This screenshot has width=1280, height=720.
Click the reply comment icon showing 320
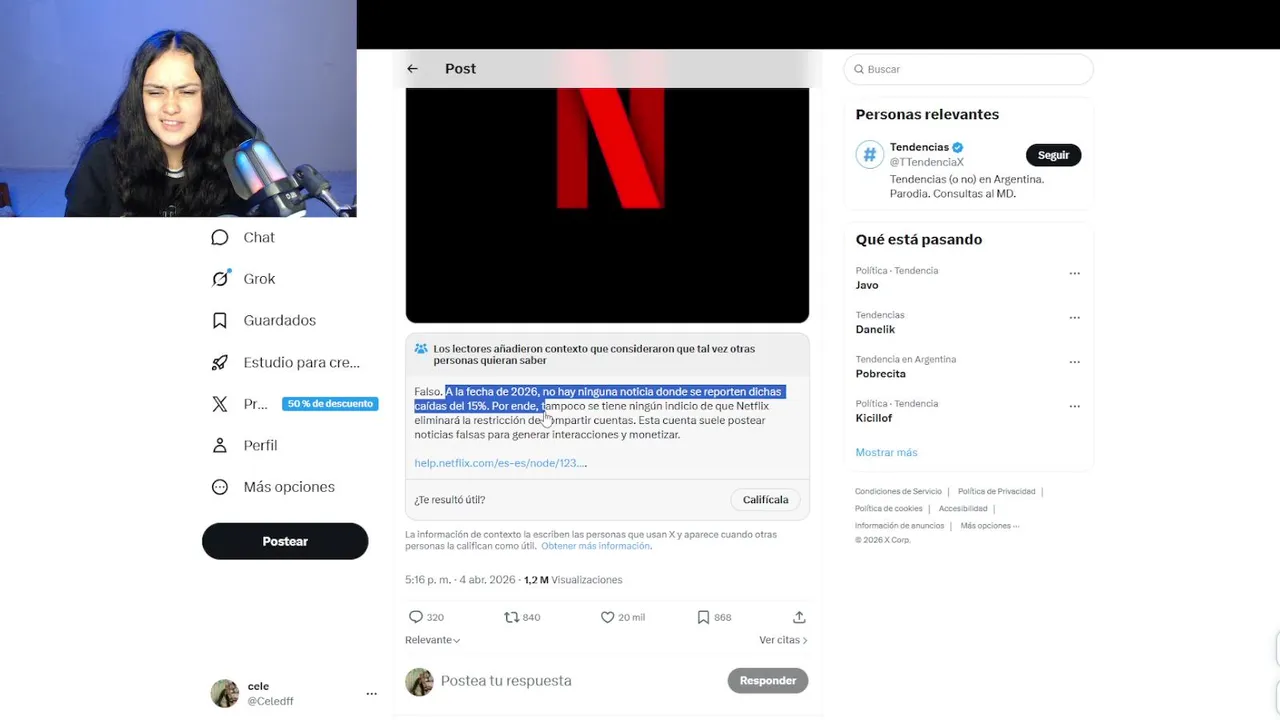coord(416,617)
